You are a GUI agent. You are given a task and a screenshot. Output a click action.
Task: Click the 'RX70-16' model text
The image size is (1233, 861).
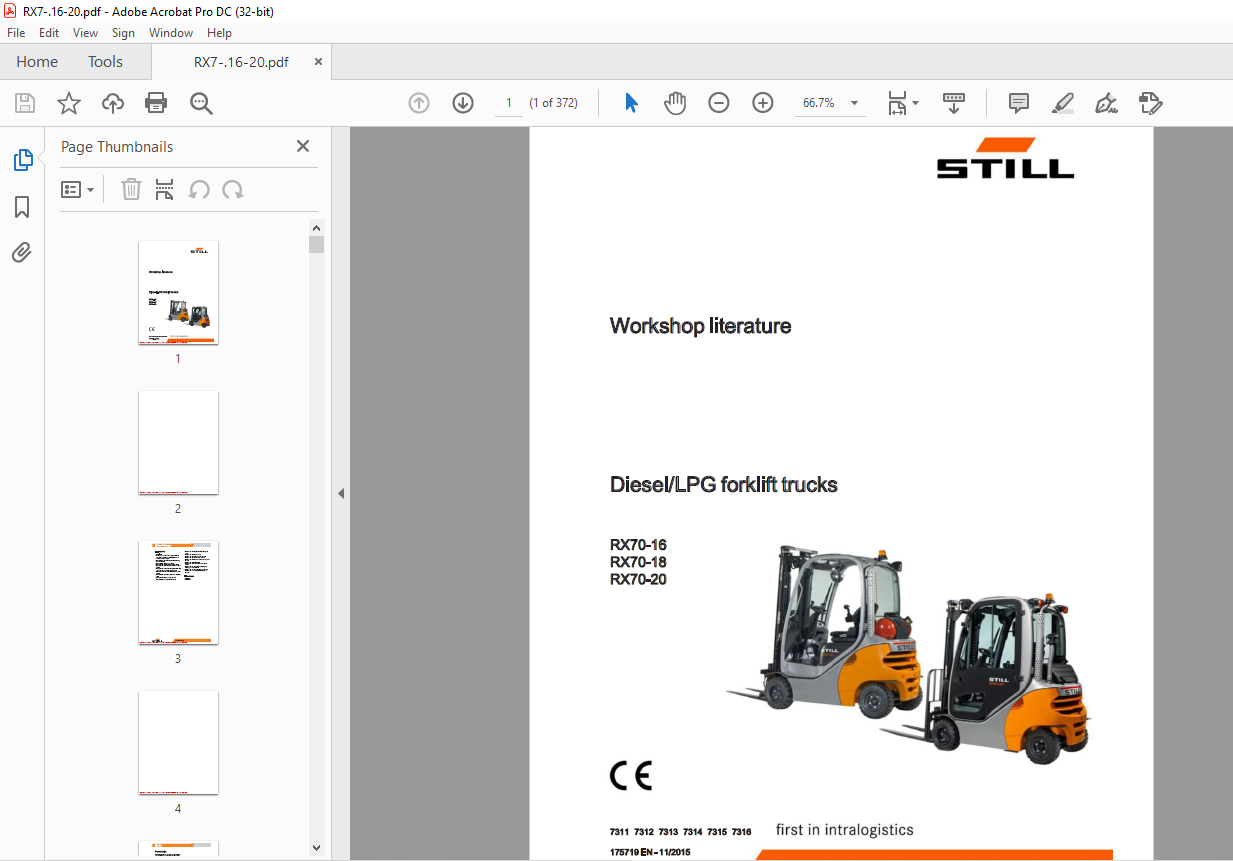638,545
